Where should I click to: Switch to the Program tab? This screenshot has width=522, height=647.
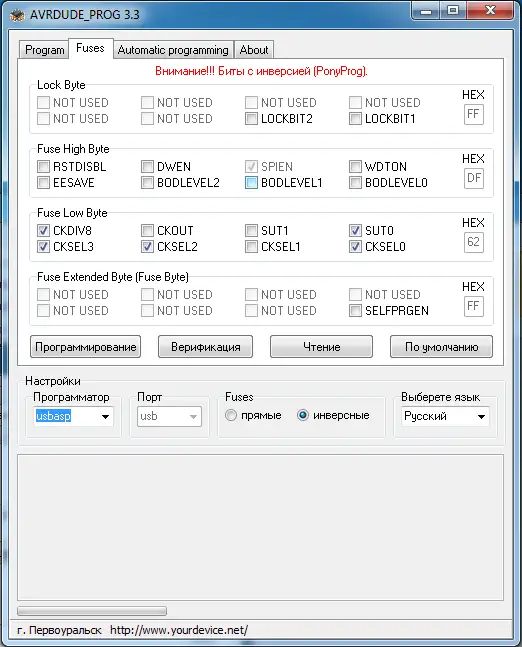tap(44, 50)
